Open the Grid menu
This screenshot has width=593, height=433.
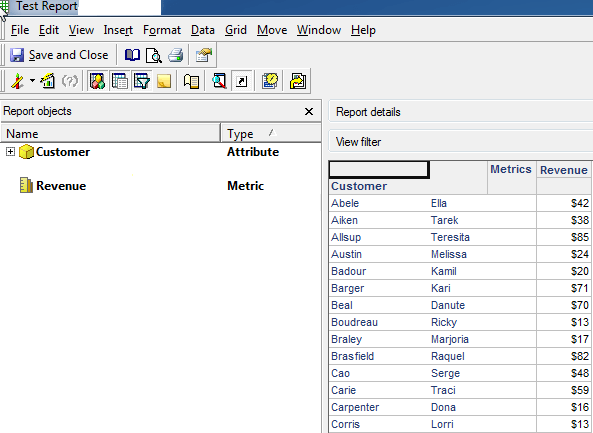point(236,30)
